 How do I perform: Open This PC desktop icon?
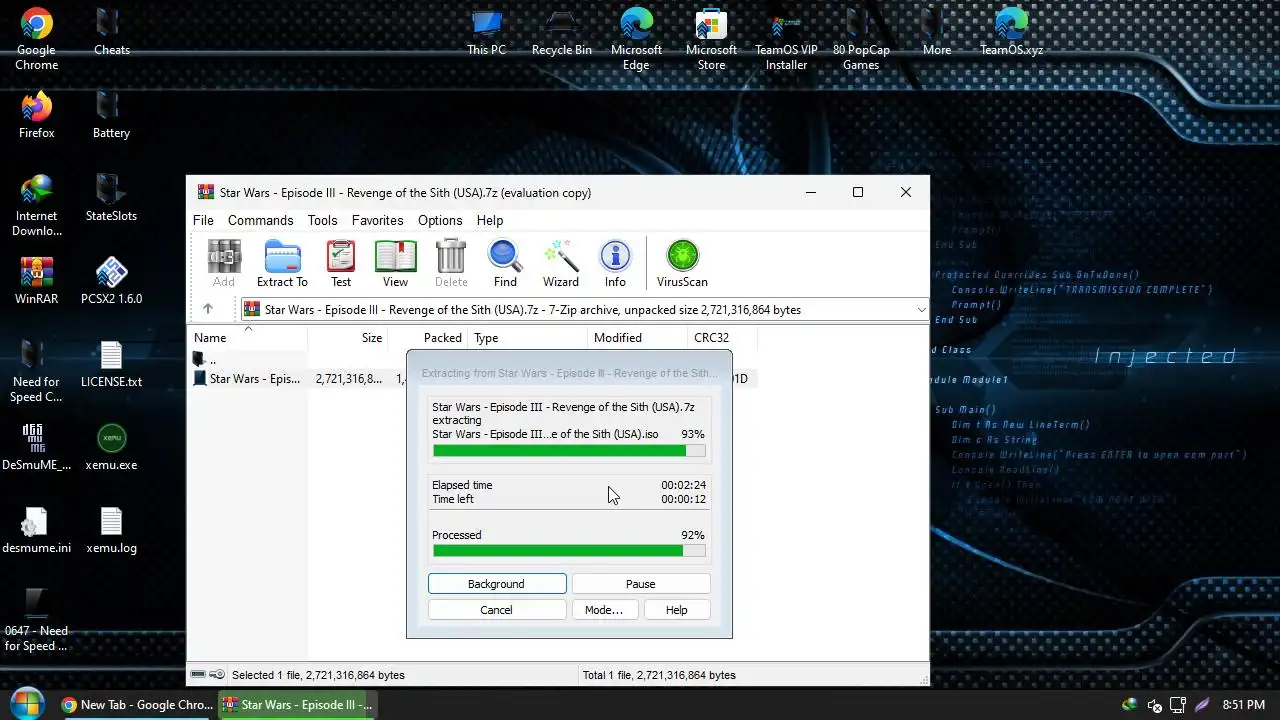coord(486,32)
